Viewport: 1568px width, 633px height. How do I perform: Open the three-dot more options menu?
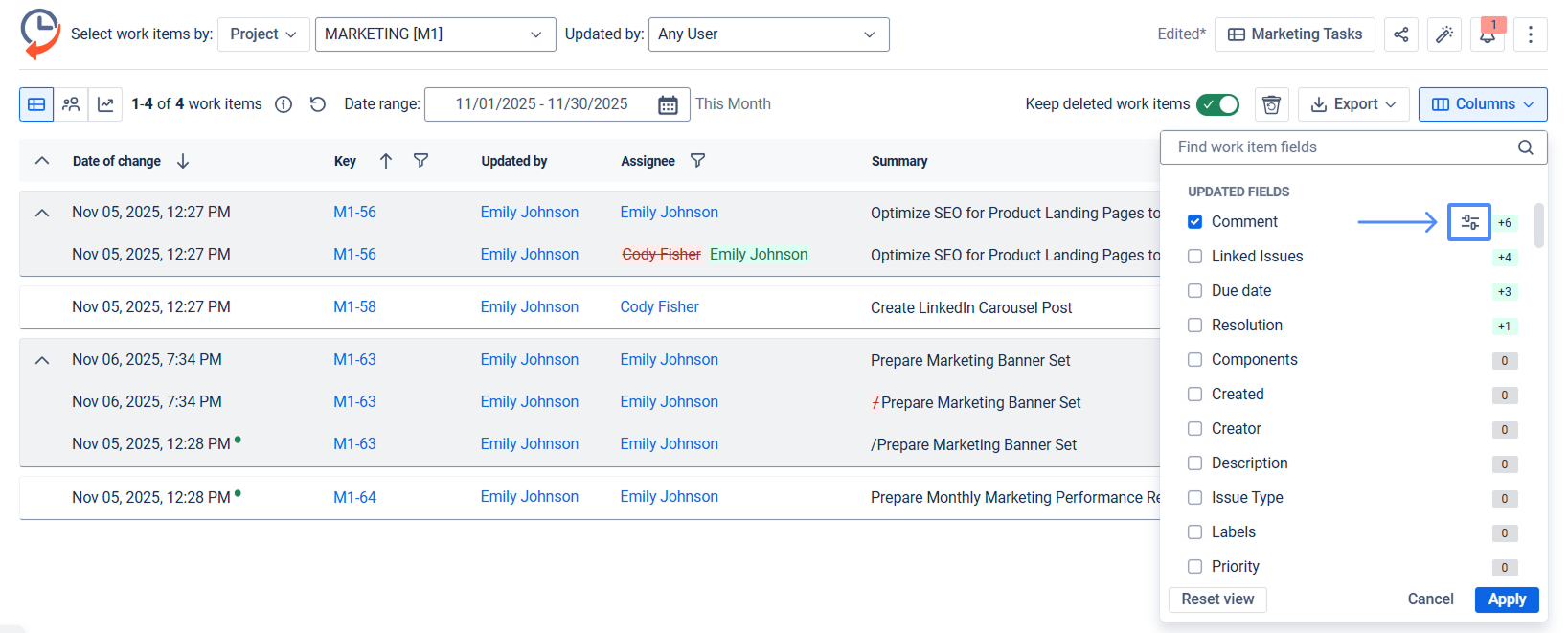click(1530, 34)
